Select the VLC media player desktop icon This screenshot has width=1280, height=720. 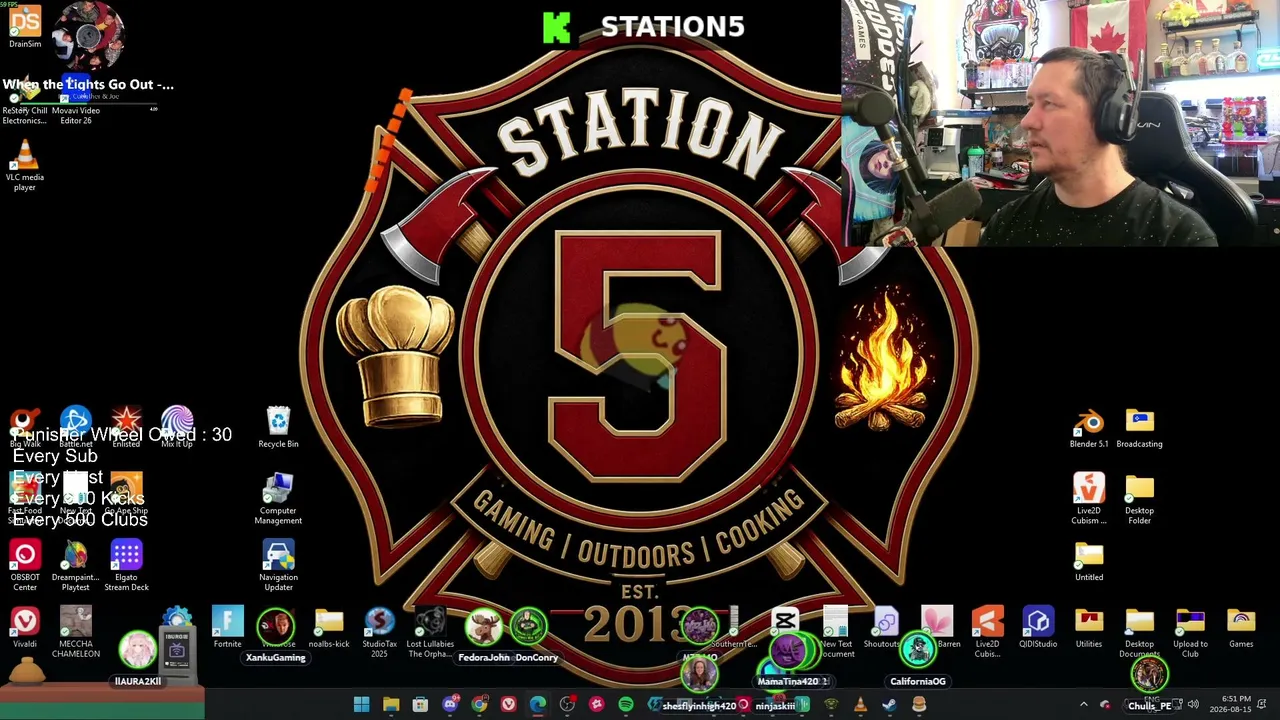coord(25,165)
